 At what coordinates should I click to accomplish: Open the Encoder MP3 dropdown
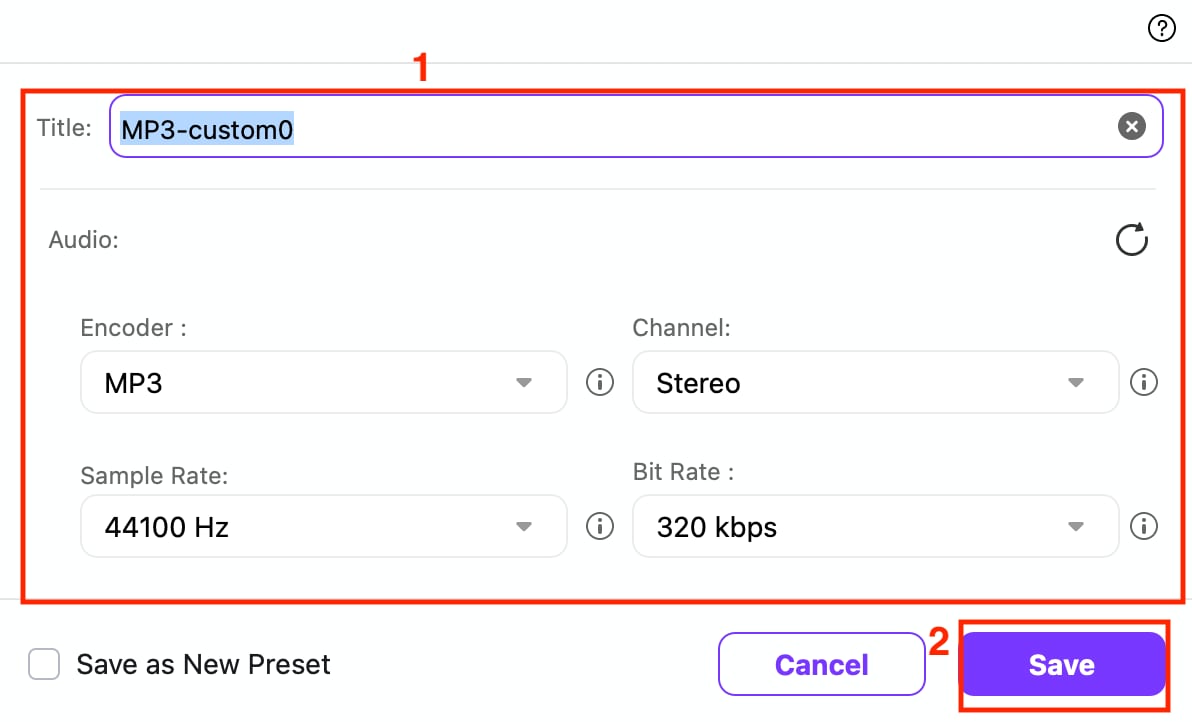[324, 382]
